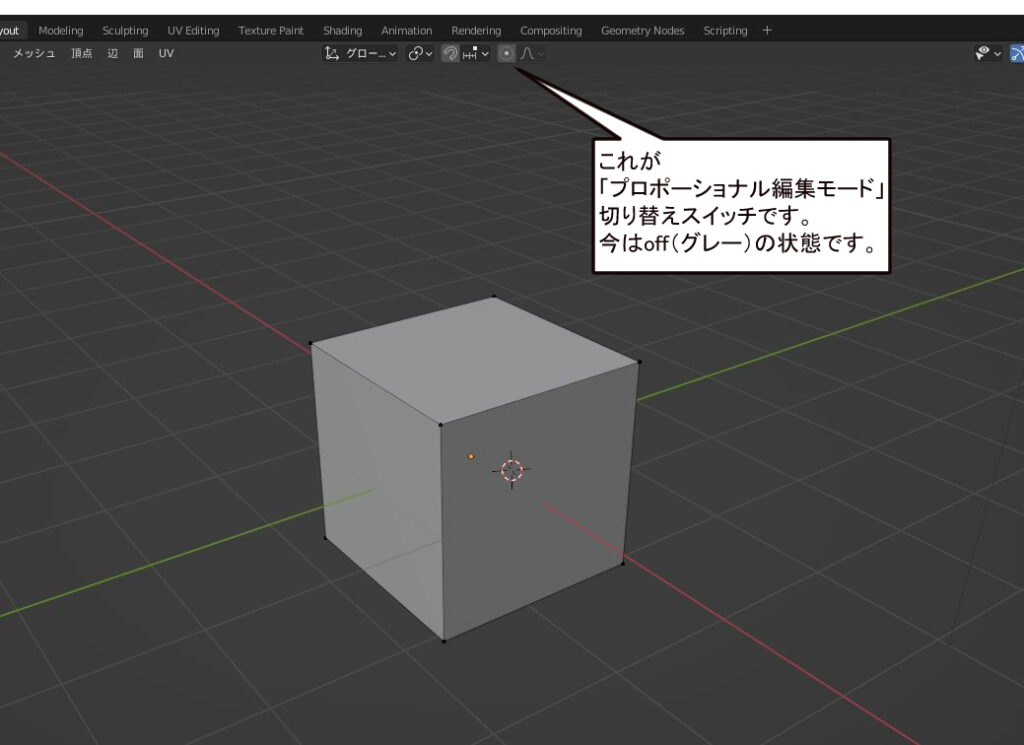This screenshot has height=745, width=1024.
Task: Open the Geometry Nodes workspace tab
Action: (643, 31)
